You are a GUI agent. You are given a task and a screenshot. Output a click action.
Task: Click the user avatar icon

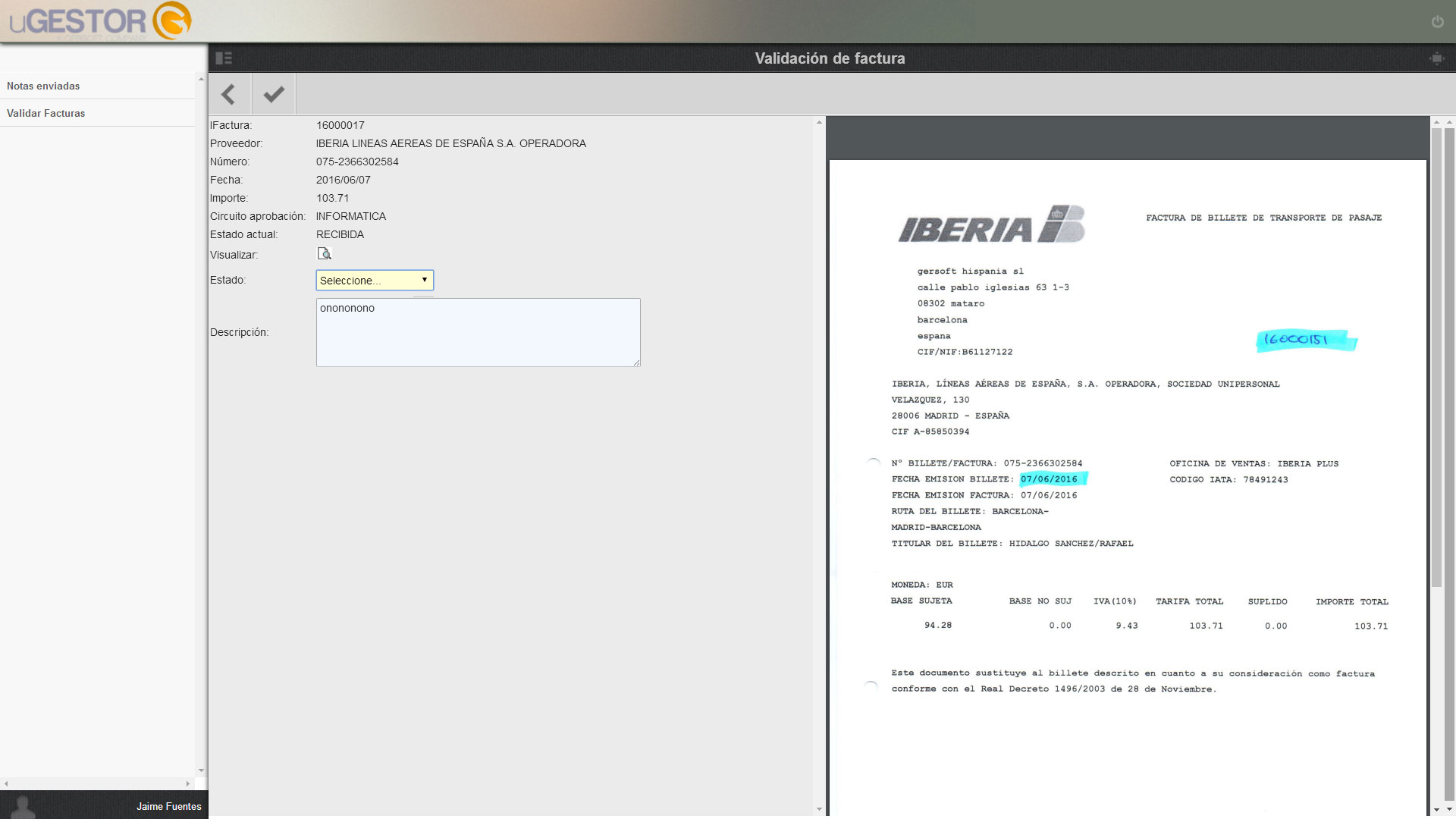(x=23, y=806)
